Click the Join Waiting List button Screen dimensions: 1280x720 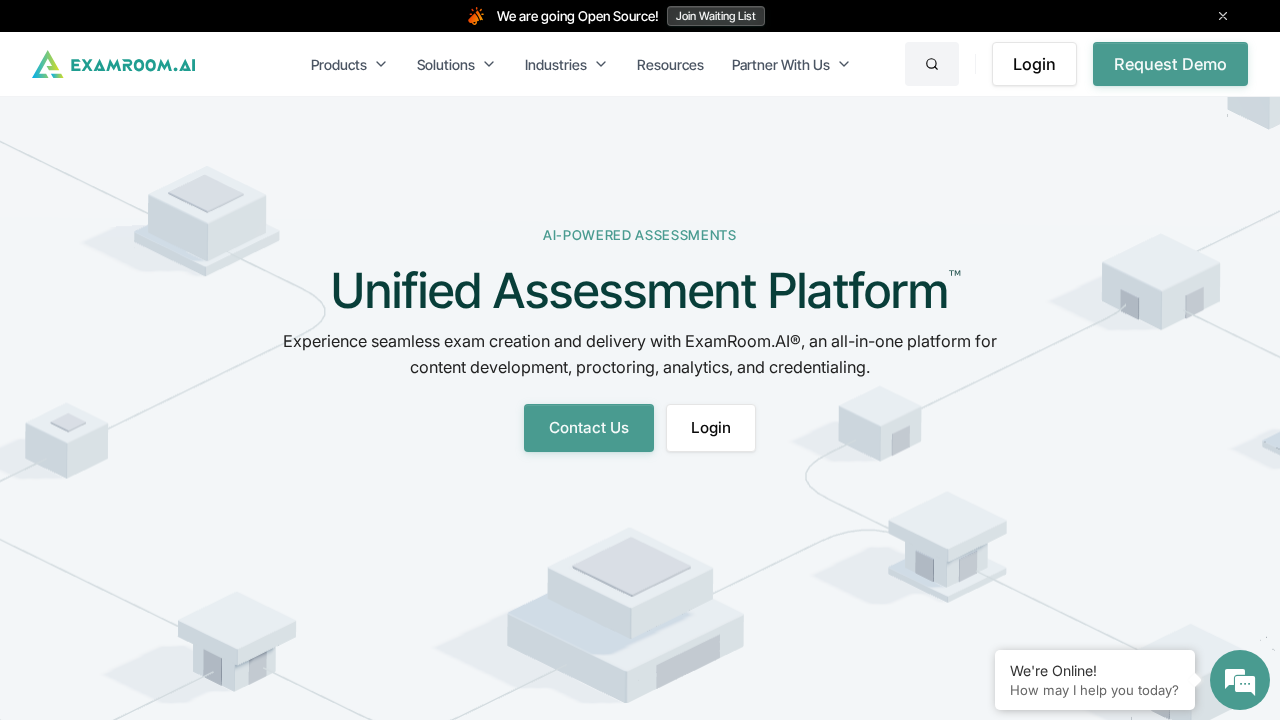tap(715, 16)
